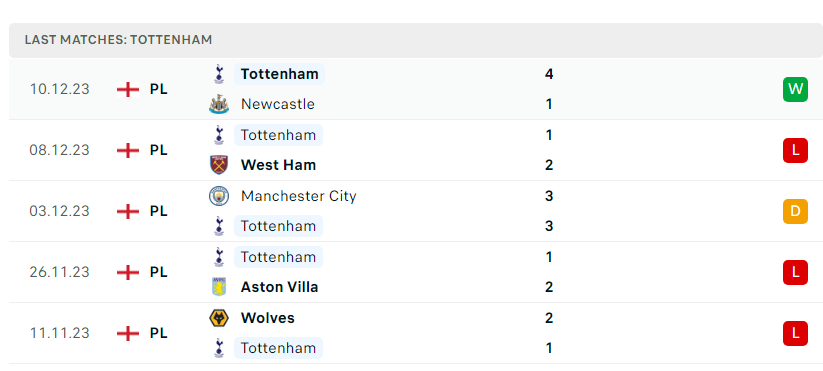The image size is (823, 371).
Task: Click the West Ham club crest icon
Action: (219, 165)
